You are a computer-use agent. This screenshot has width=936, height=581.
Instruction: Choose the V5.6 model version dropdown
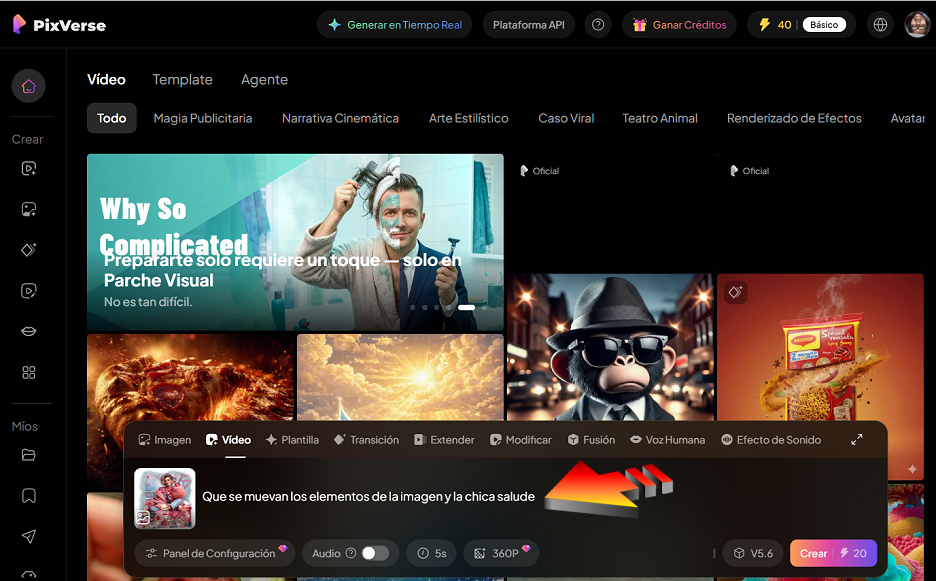tap(753, 553)
